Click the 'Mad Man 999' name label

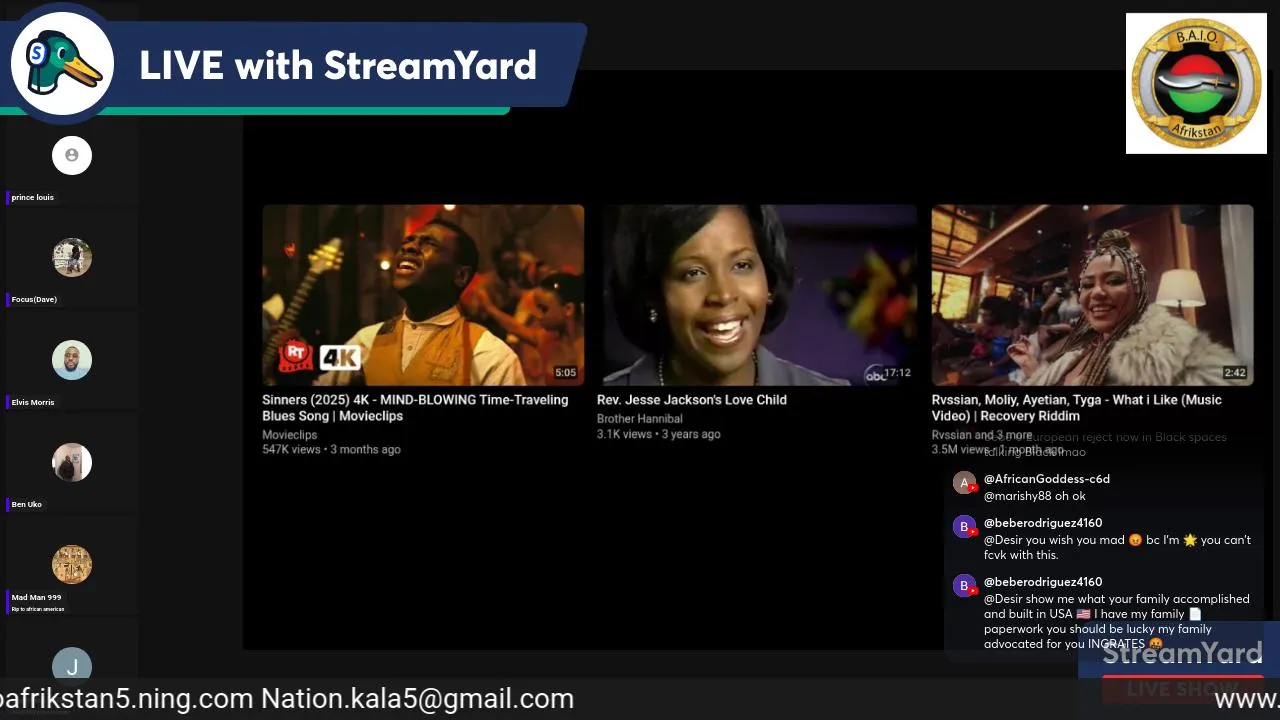(x=36, y=598)
